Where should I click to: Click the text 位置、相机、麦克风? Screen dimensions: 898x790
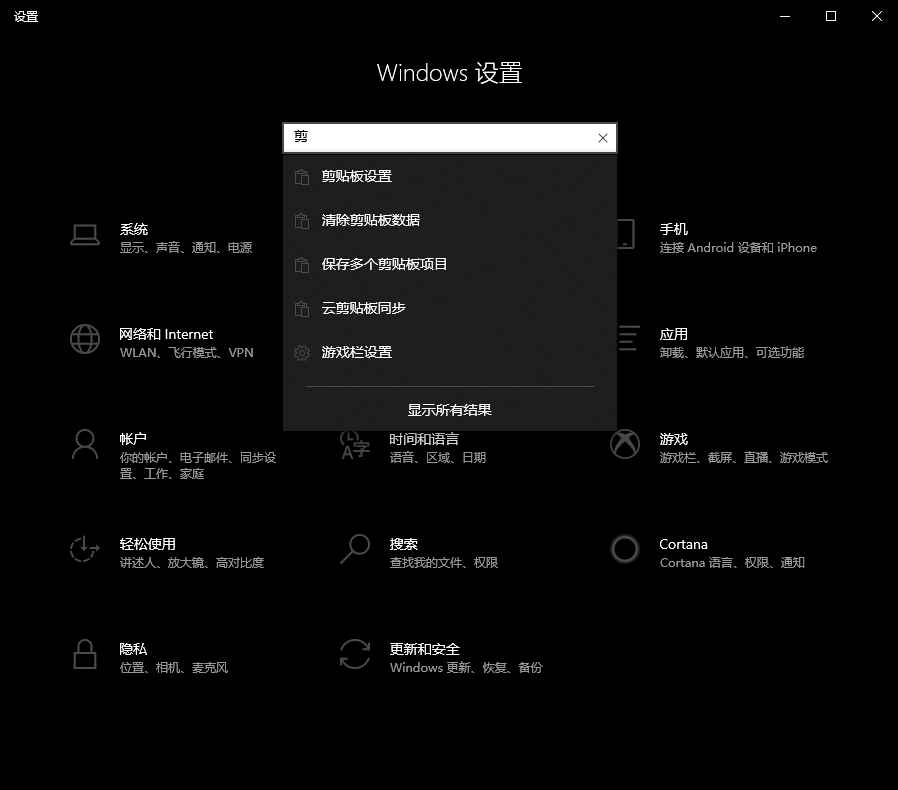(174, 667)
